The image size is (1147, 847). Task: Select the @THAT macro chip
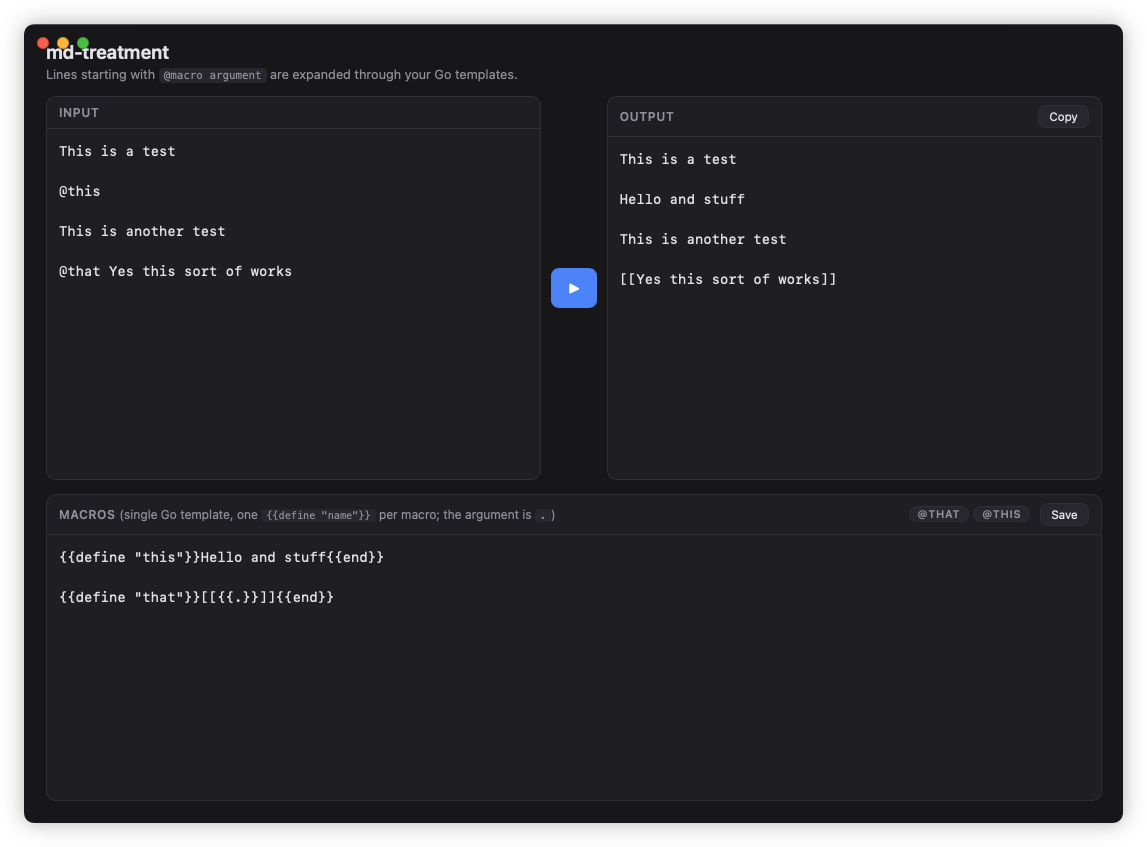click(x=939, y=514)
